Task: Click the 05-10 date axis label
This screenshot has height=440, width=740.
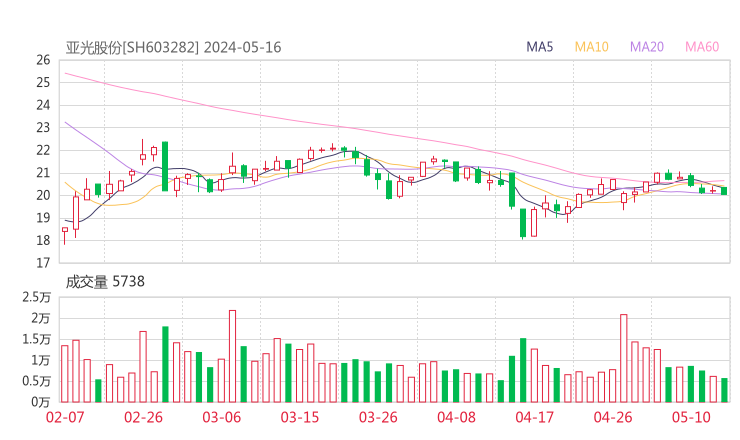Action: [691, 417]
